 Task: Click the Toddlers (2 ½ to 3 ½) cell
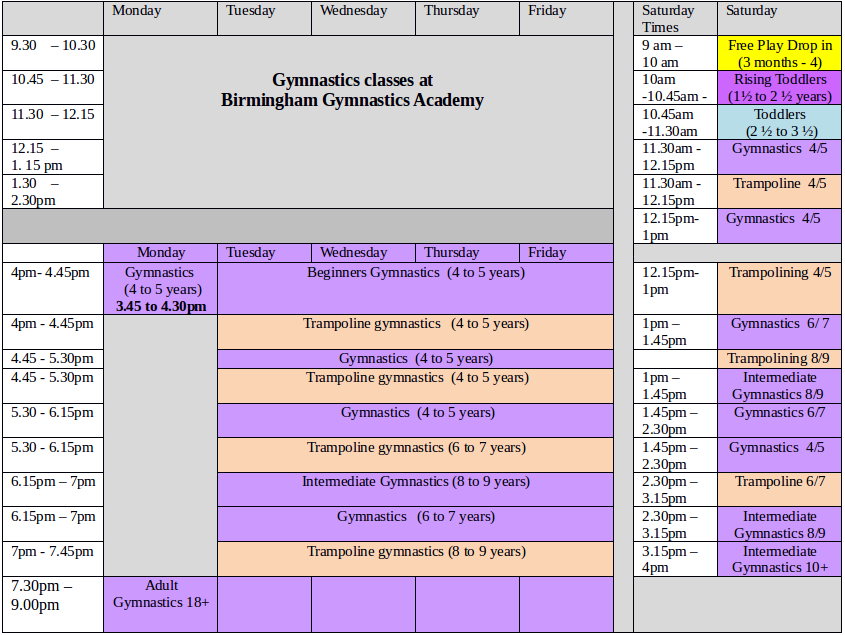coord(779,122)
